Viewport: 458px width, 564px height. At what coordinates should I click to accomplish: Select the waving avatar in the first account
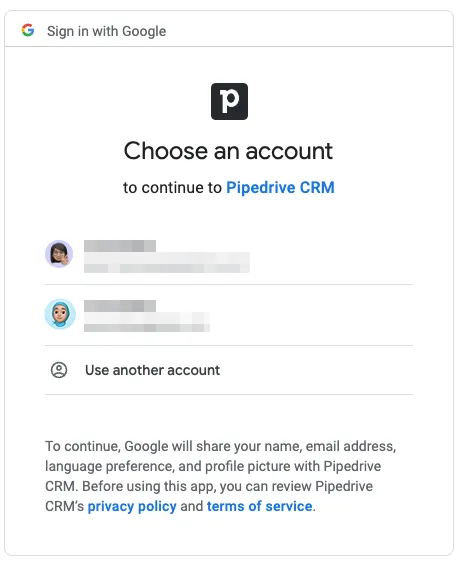59,254
